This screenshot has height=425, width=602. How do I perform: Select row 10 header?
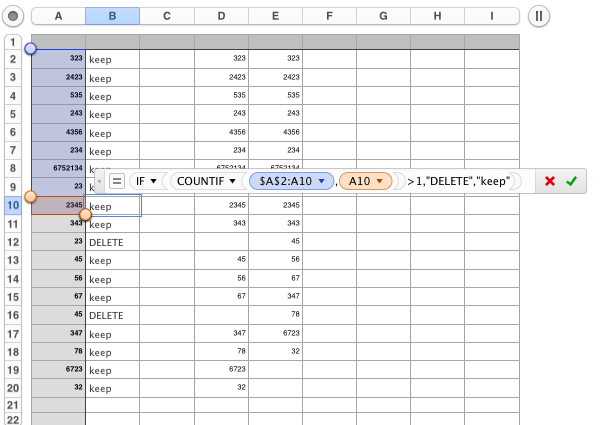click(x=13, y=205)
